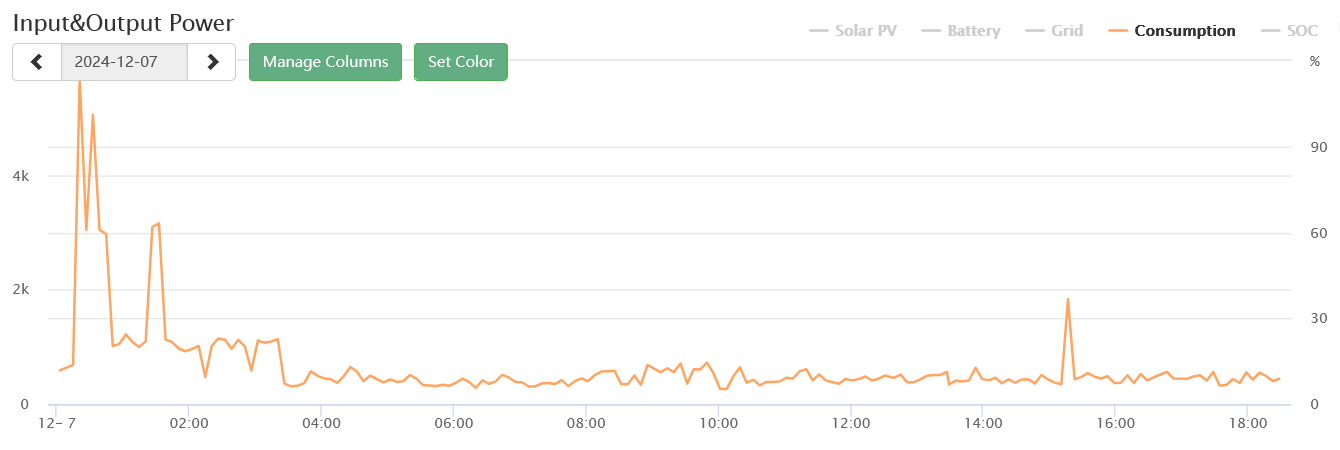Click the 18:00 label on time axis
Image resolution: width=1340 pixels, height=450 pixels.
click(1246, 423)
